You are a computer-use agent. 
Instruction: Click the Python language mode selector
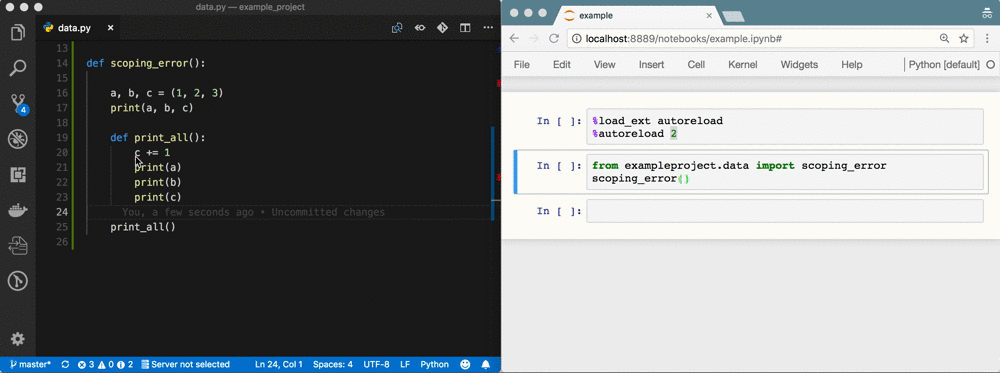click(x=434, y=365)
